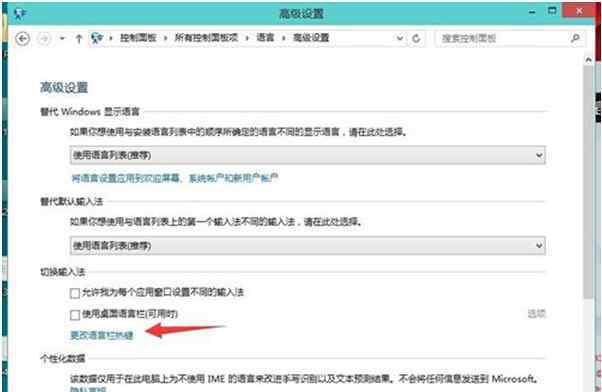Click the 替代默认输入法 section label
Screen dimensions: 602x392
tap(72, 202)
